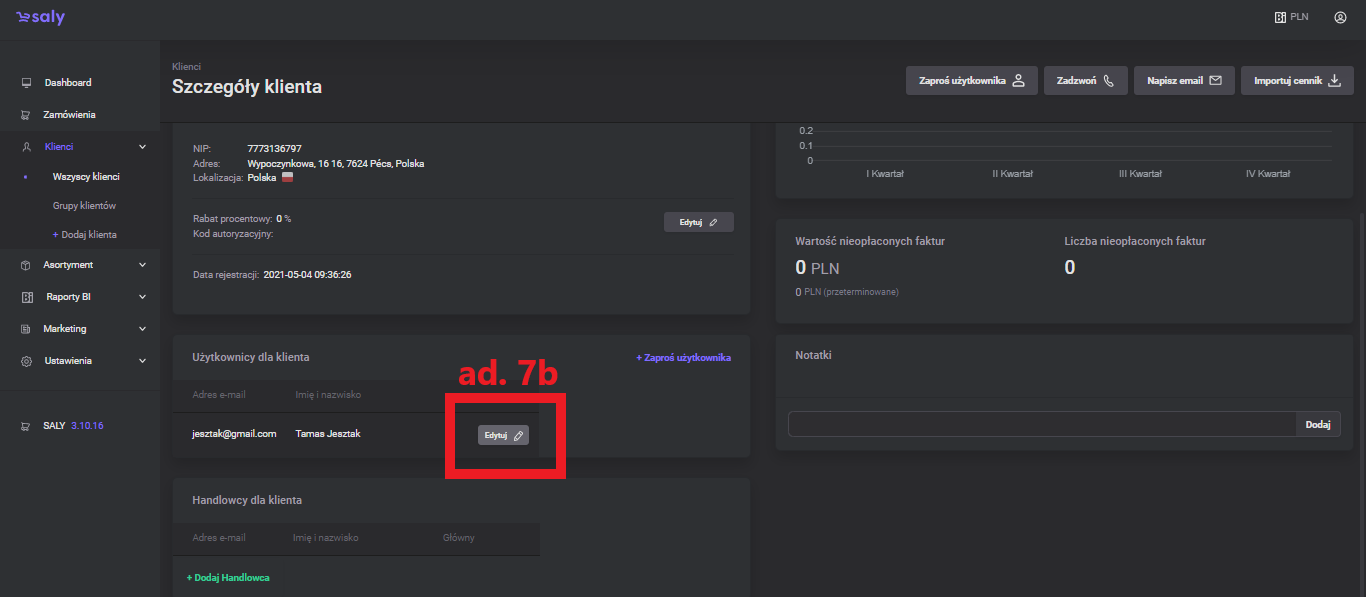Click the Saly logo in header
This screenshot has height=597, width=1366.
pyautogui.click(x=40, y=18)
